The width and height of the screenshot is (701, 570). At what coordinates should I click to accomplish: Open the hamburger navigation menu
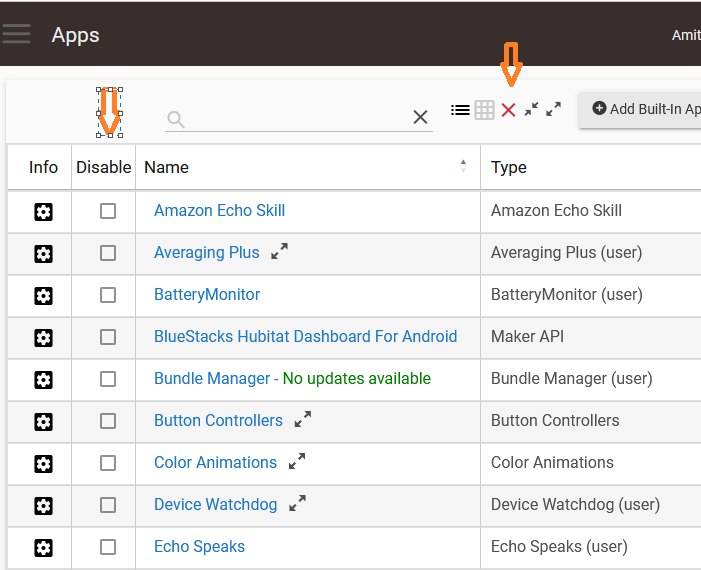click(x=16, y=34)
